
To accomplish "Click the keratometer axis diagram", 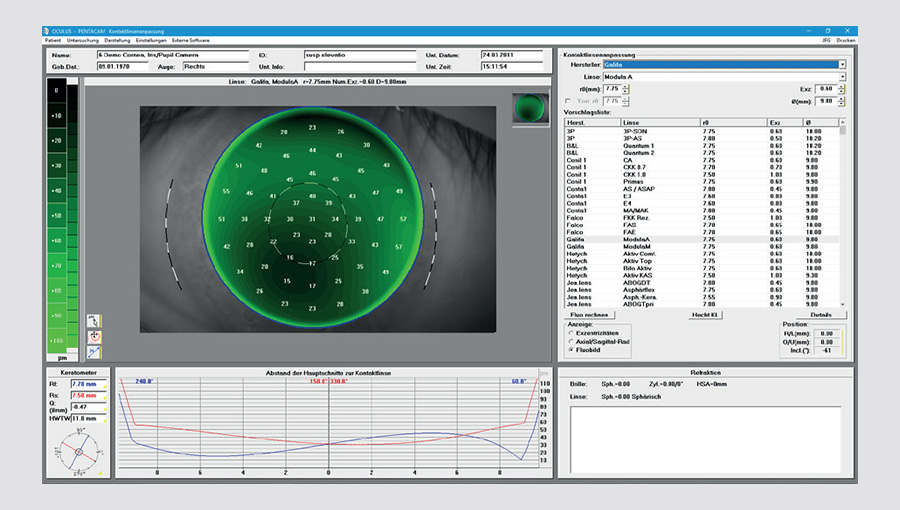I will point(79,452).
